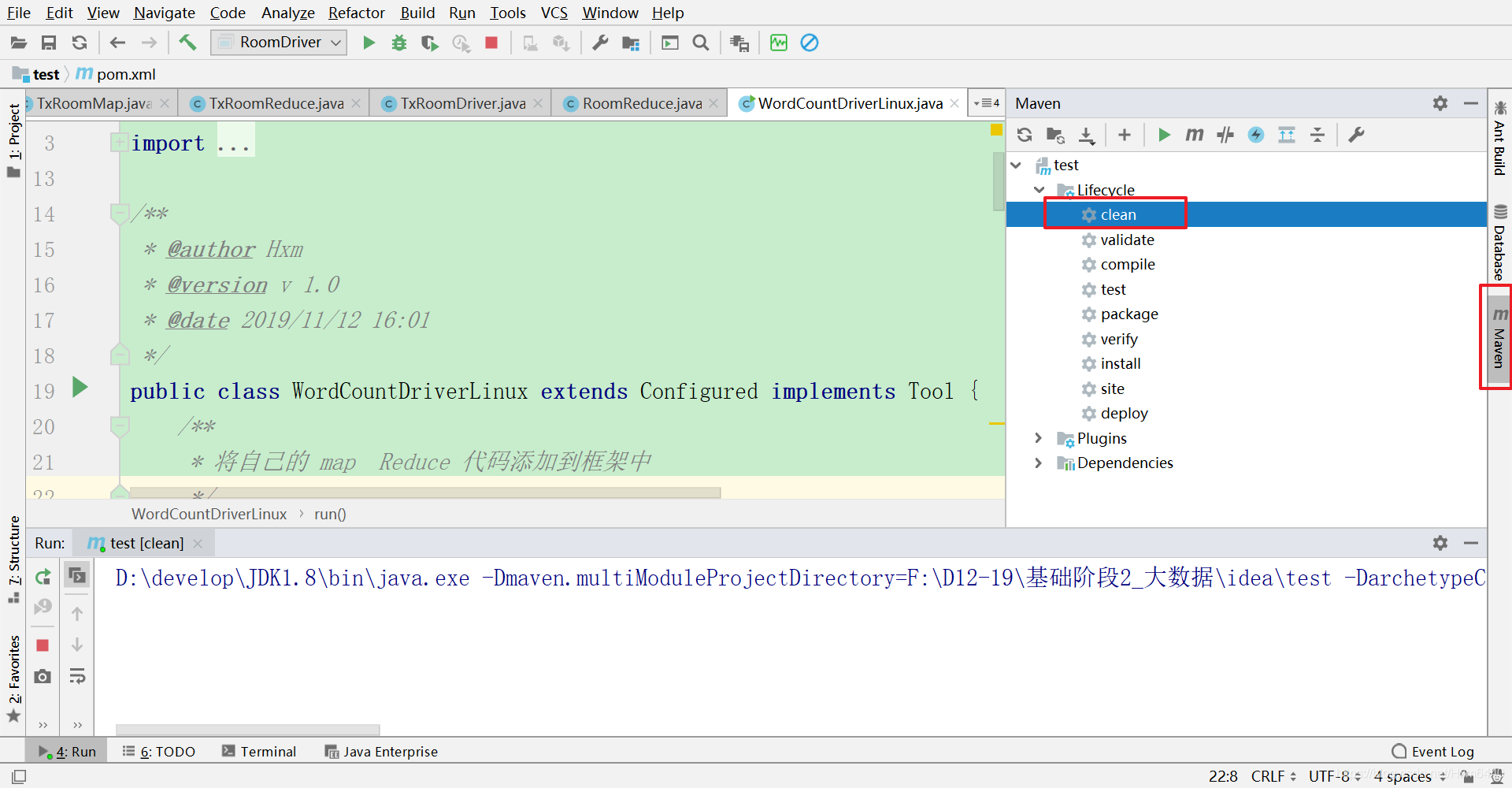Open Maven panel gear options
The height and width of the screenshot is (788, 1512).
1440,103
